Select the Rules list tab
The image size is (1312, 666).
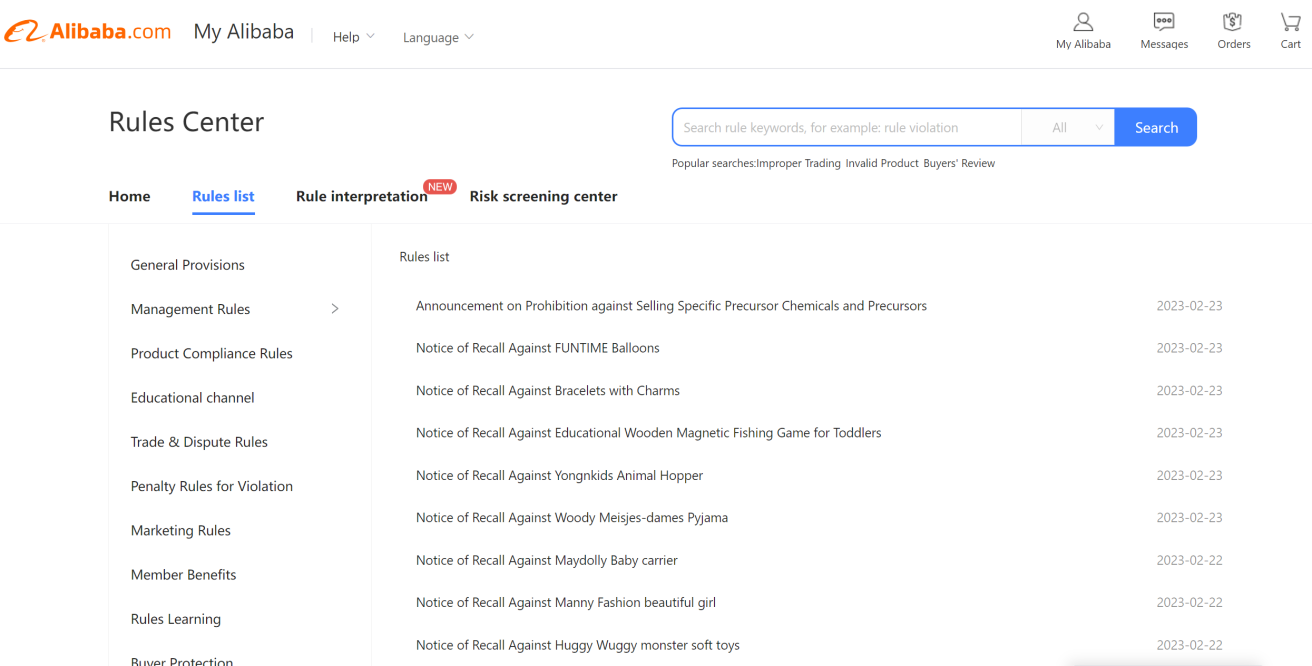(223, 196)
